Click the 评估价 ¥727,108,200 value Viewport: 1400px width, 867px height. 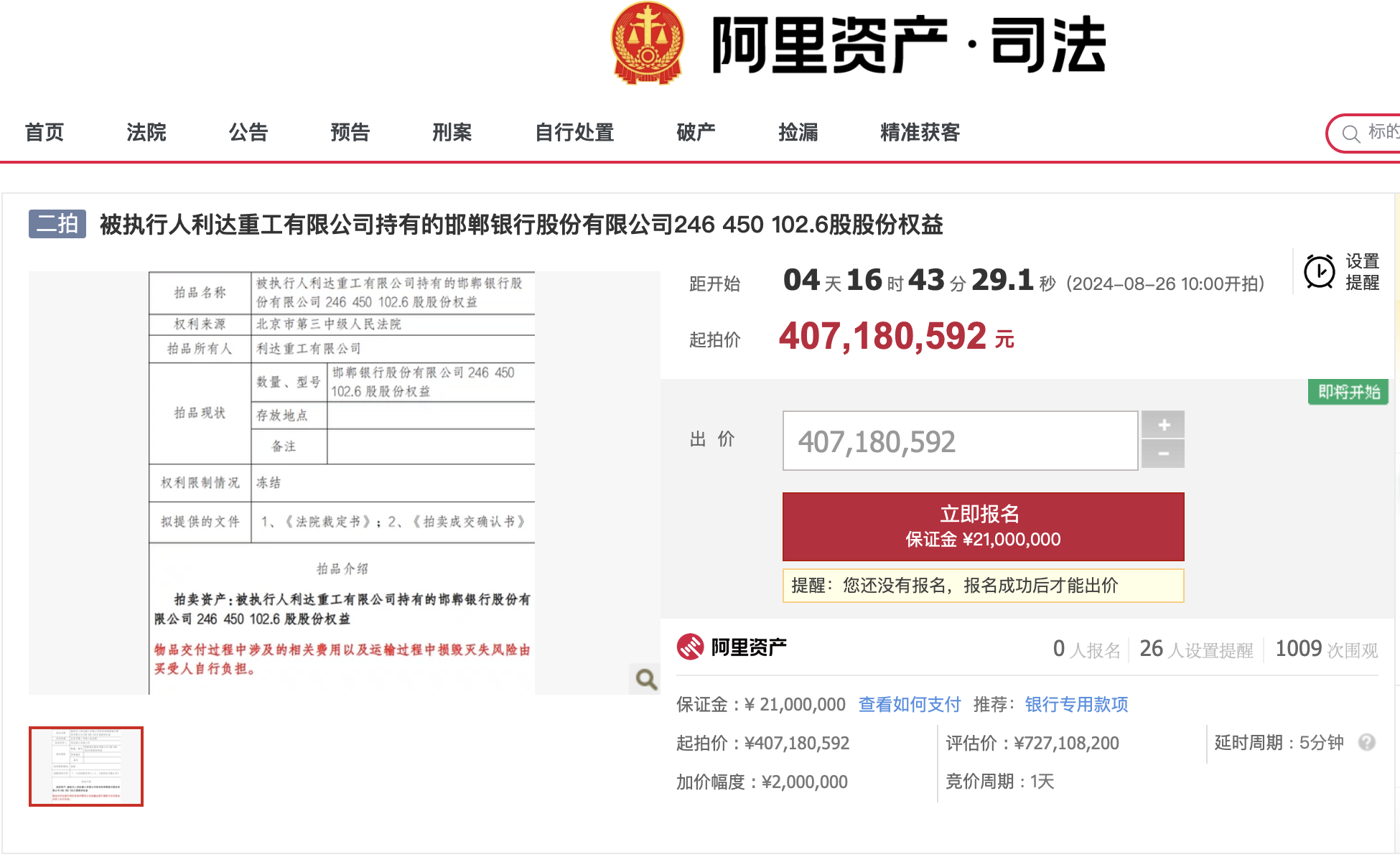(1032, 743)
